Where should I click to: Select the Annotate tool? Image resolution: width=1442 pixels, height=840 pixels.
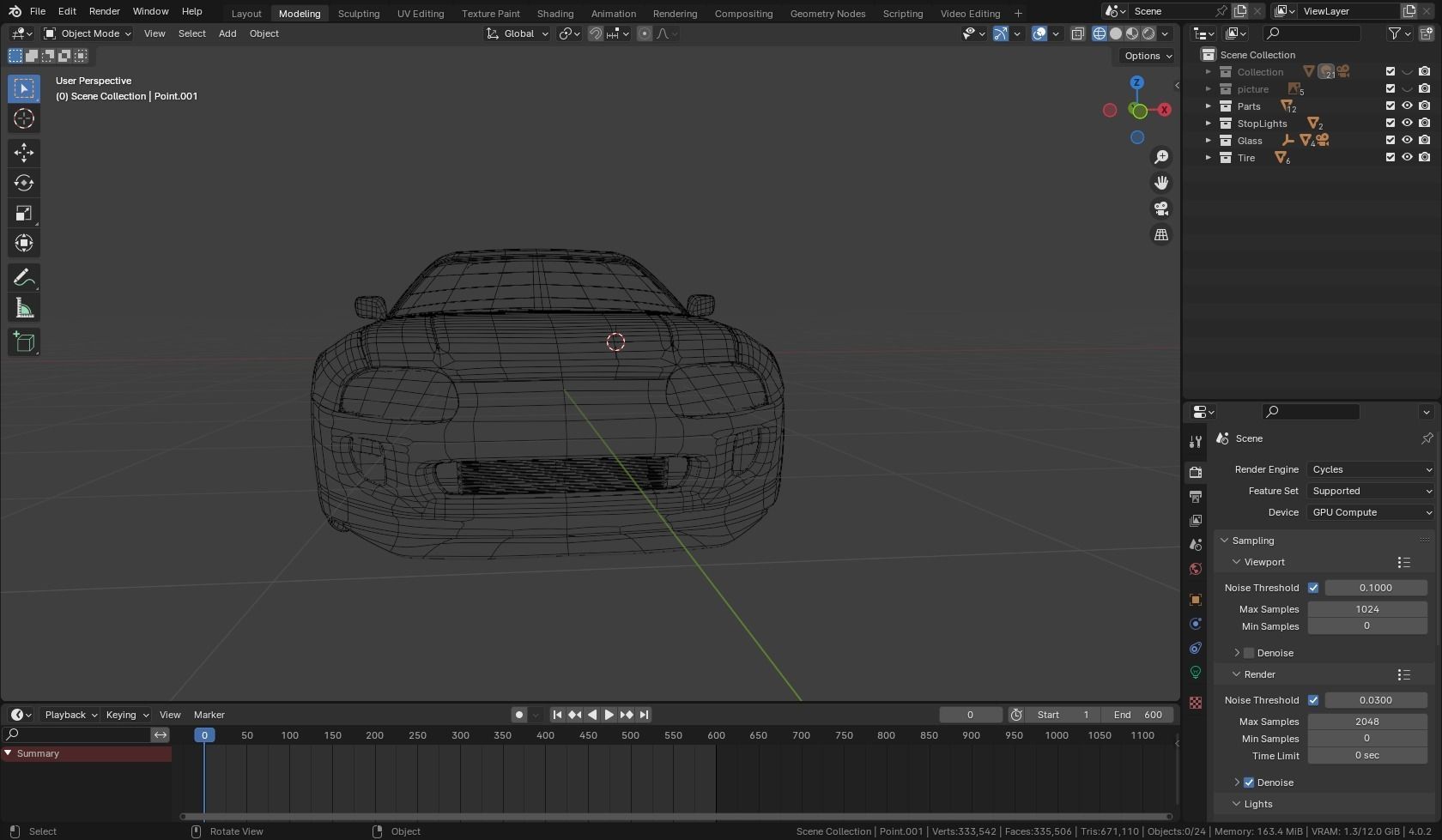24,278
